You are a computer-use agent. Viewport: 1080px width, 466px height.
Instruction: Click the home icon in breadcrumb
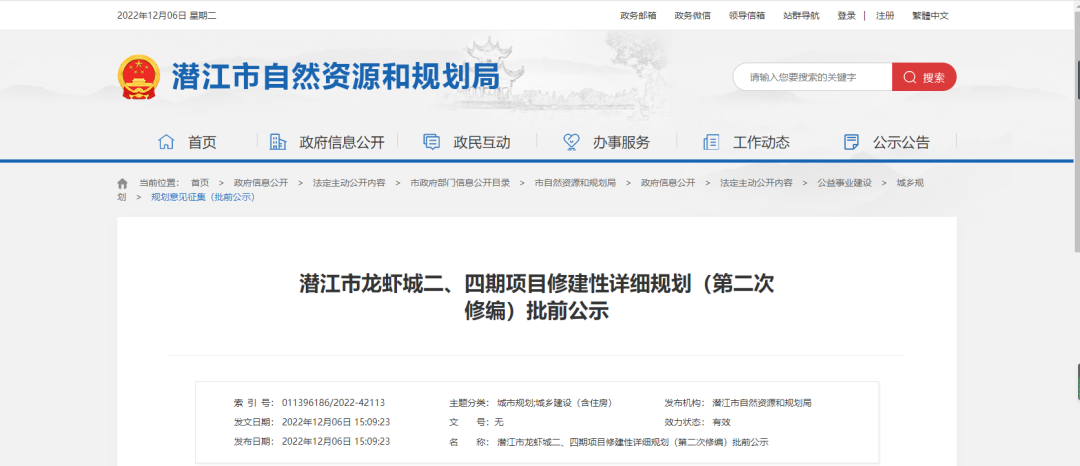coord(123,183)
